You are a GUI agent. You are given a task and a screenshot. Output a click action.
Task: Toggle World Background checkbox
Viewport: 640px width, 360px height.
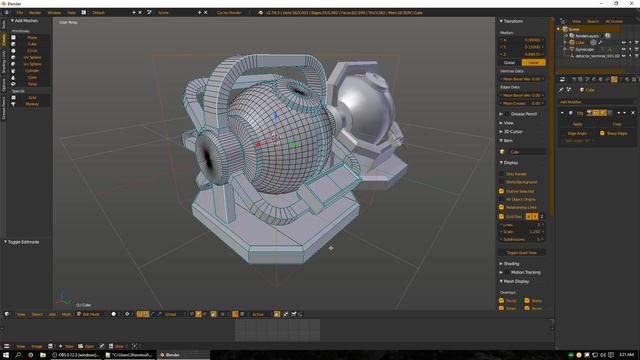(502, 182)
